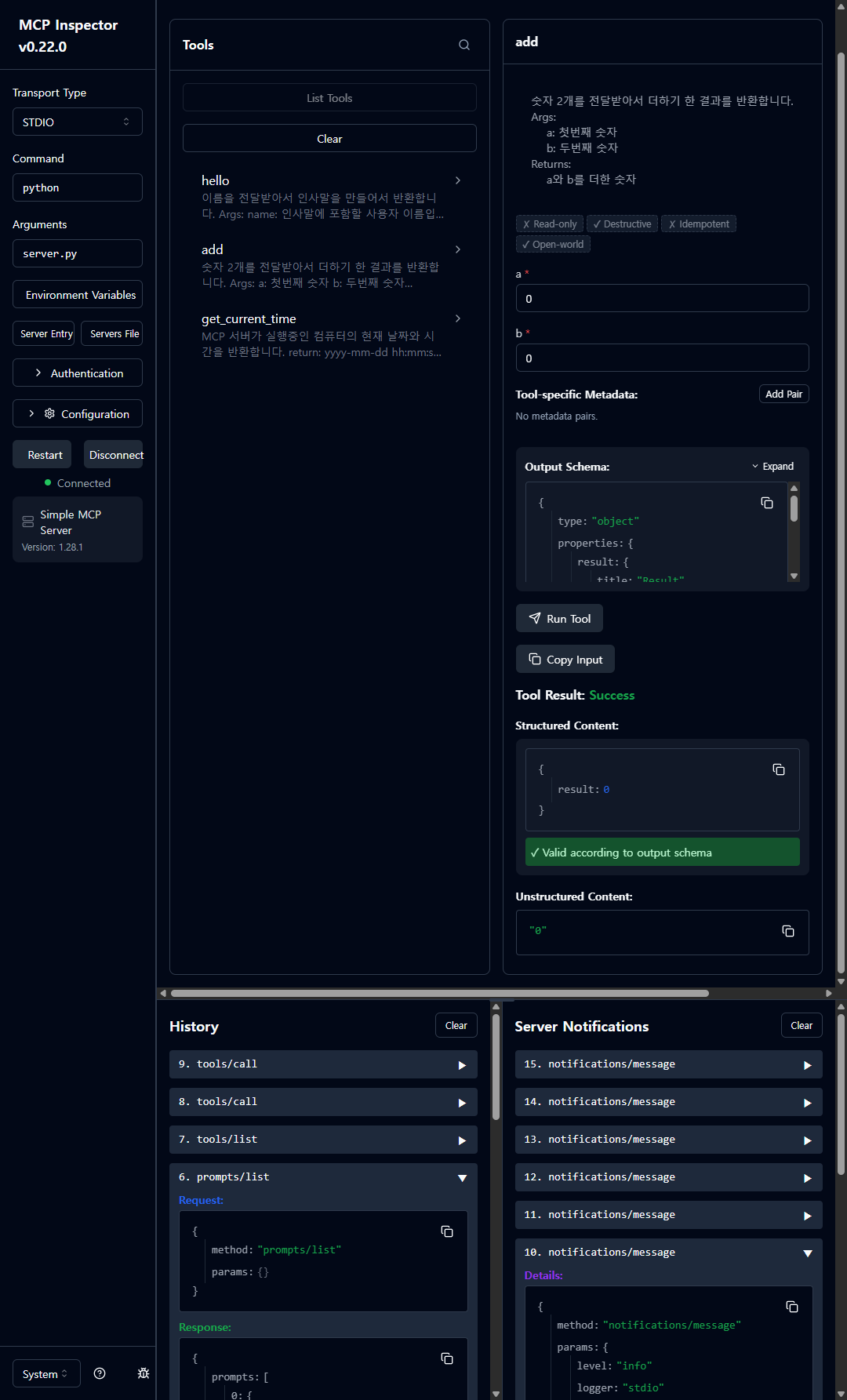Expand the Configuration section

point(78,413)
